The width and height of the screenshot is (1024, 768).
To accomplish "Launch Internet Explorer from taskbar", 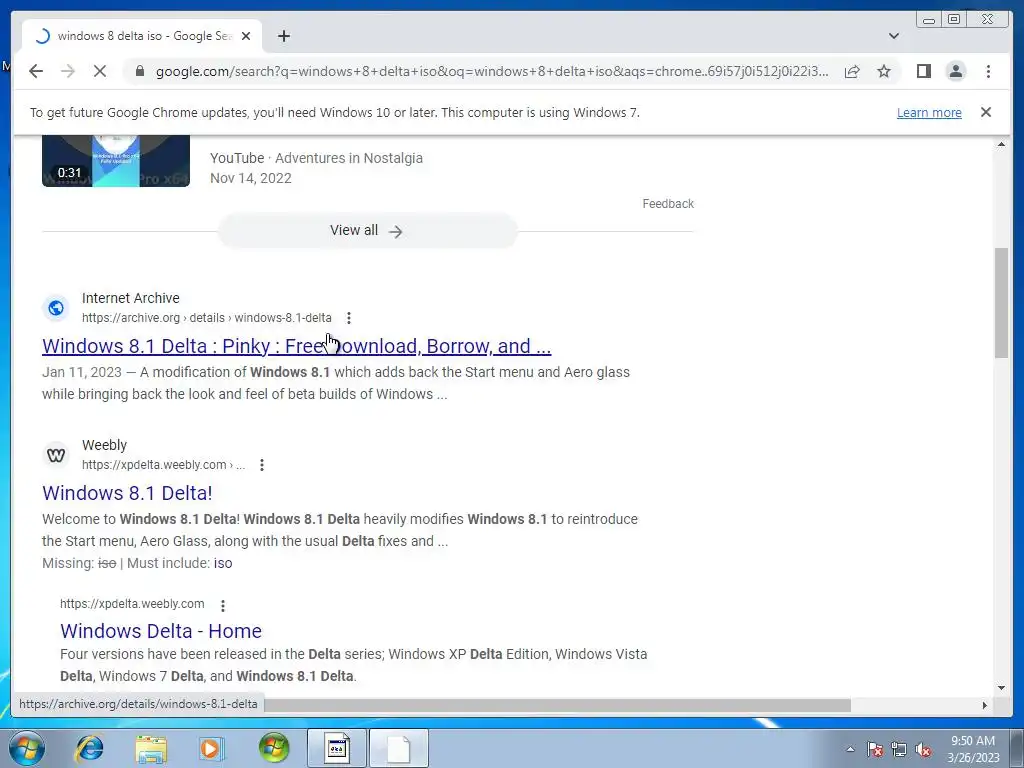I will tap(89, 748).
